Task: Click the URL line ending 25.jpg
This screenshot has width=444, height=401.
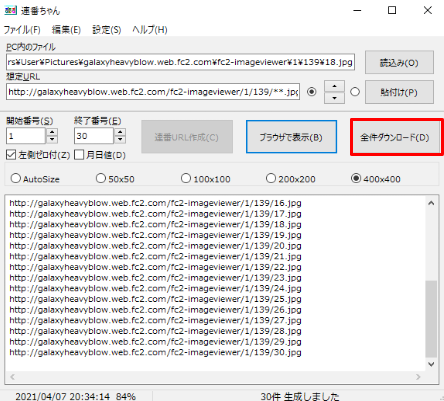Action: pos(155,299)
